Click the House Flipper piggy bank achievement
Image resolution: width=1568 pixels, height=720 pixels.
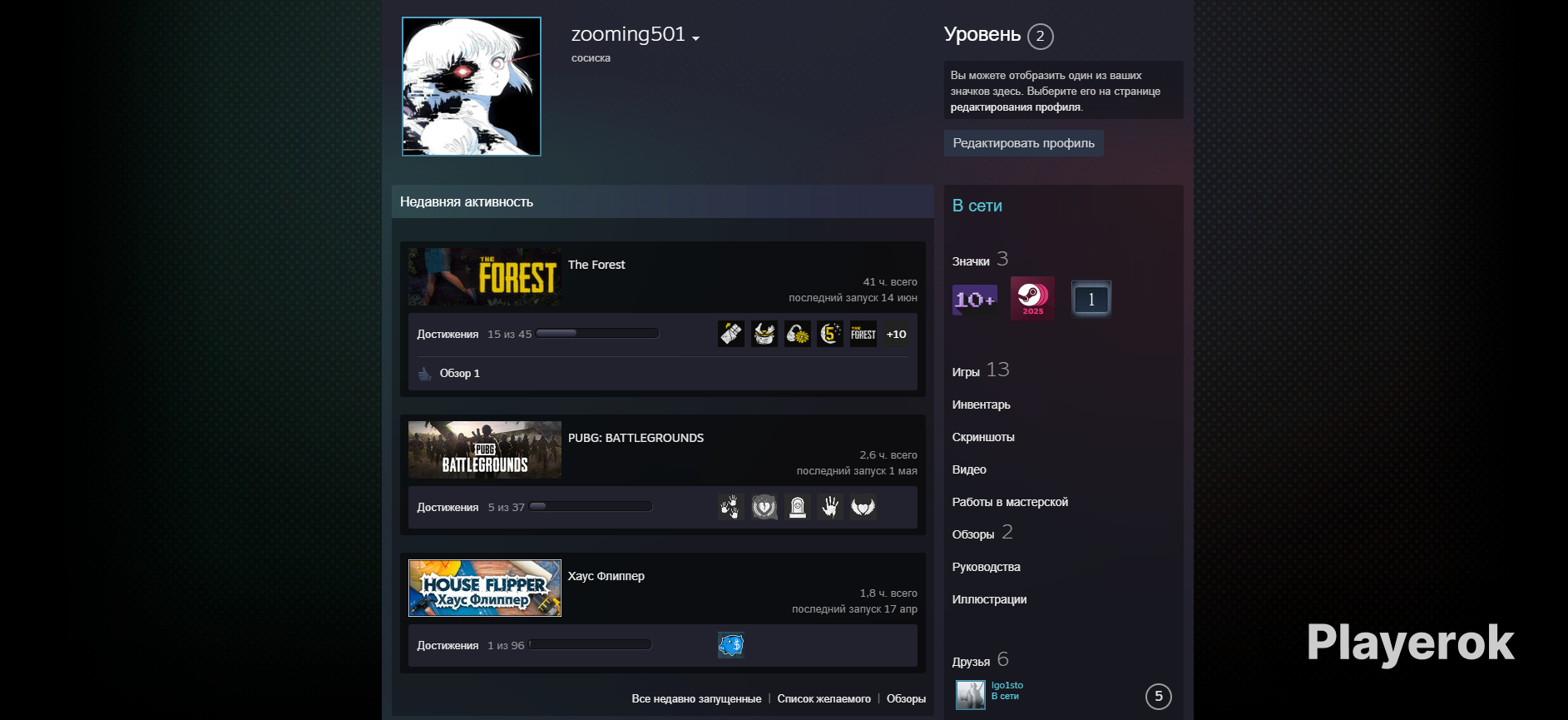coord(731,645)
